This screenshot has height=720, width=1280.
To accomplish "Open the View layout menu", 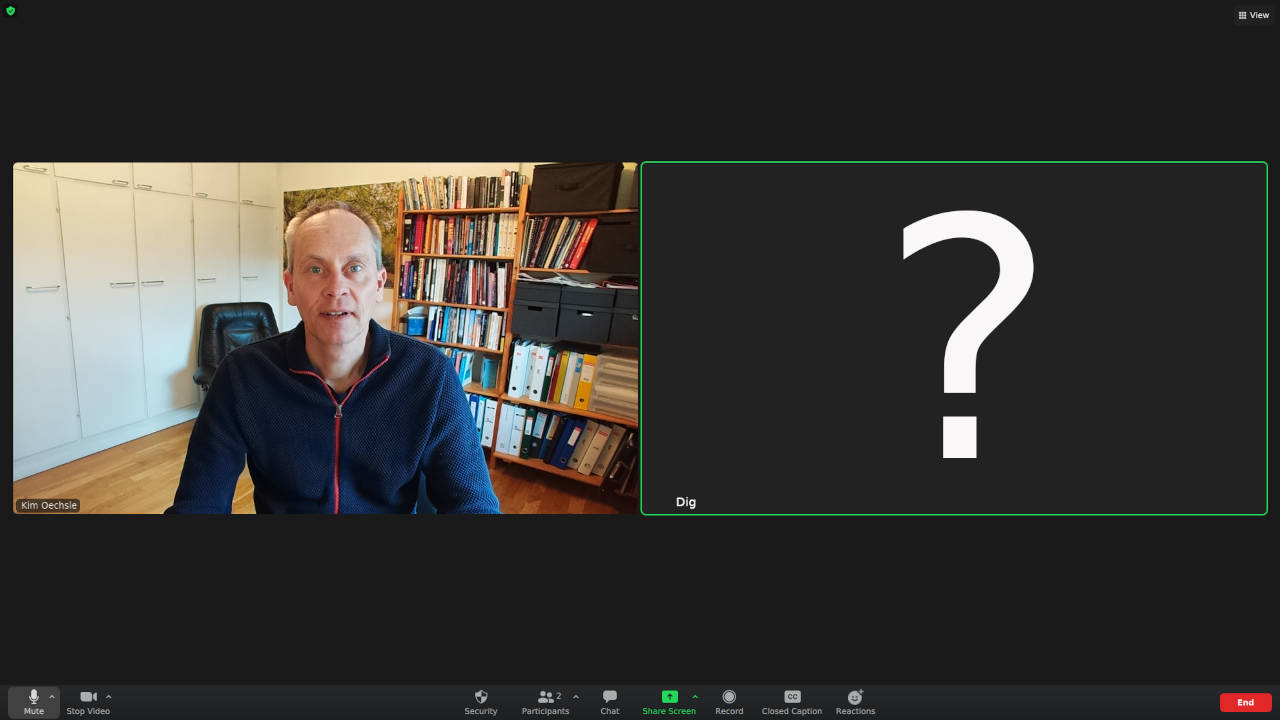I will [1253, 15].
